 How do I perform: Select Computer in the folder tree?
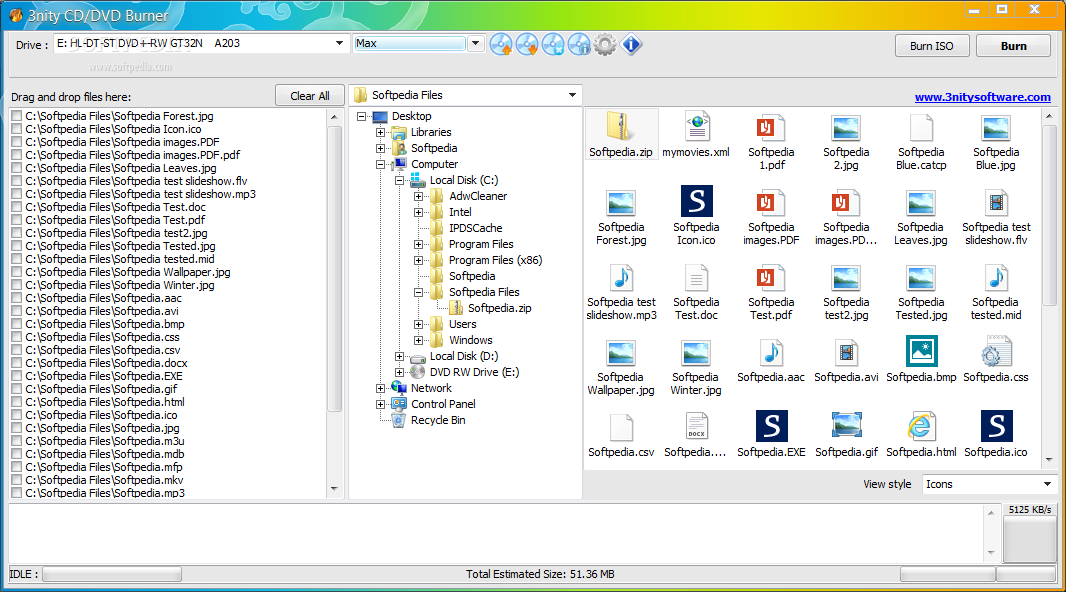[434, 164]
